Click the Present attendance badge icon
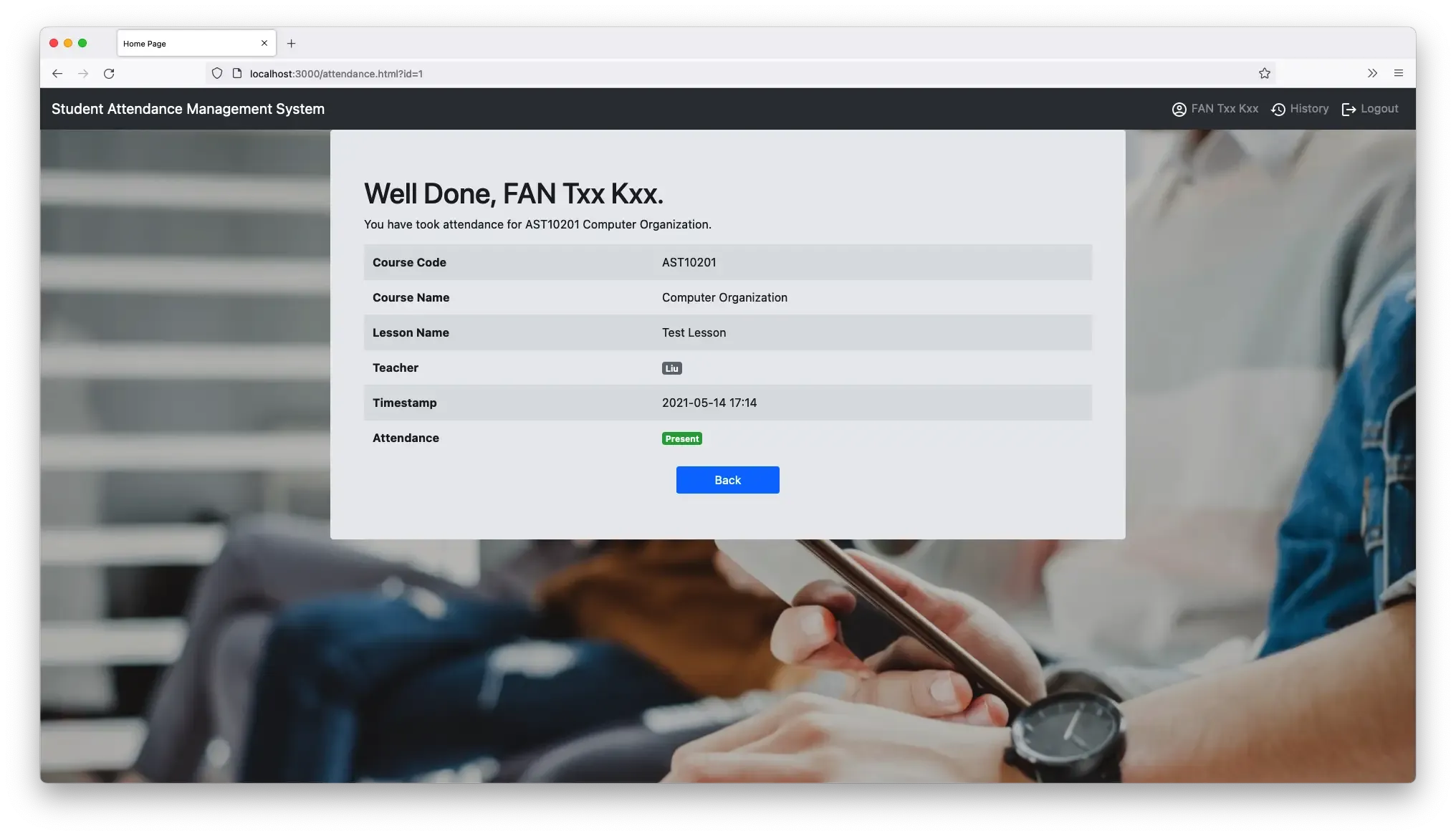 (x=681, y=438)
